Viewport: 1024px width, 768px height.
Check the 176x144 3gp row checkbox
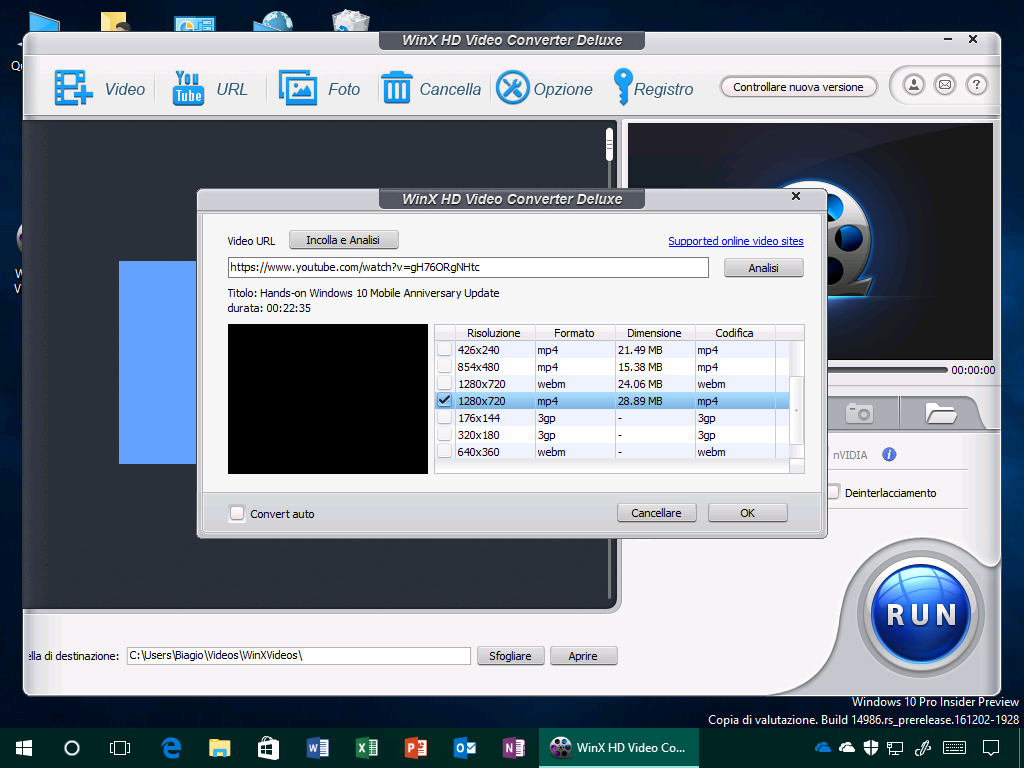pos(445,417)
